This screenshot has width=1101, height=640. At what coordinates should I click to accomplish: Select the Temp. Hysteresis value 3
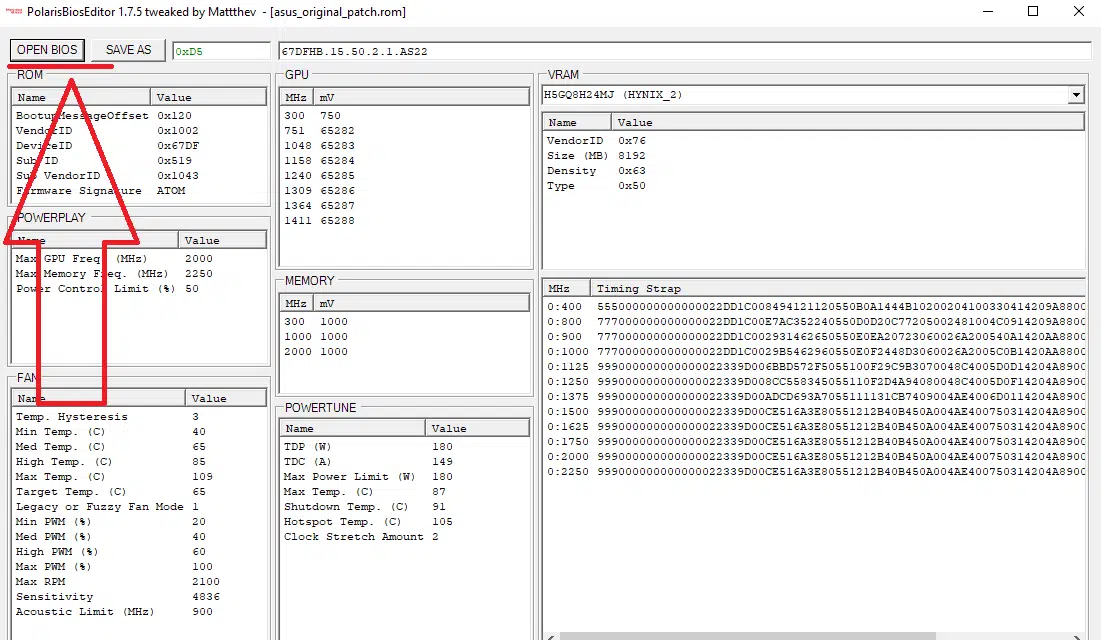click(195, 417)
